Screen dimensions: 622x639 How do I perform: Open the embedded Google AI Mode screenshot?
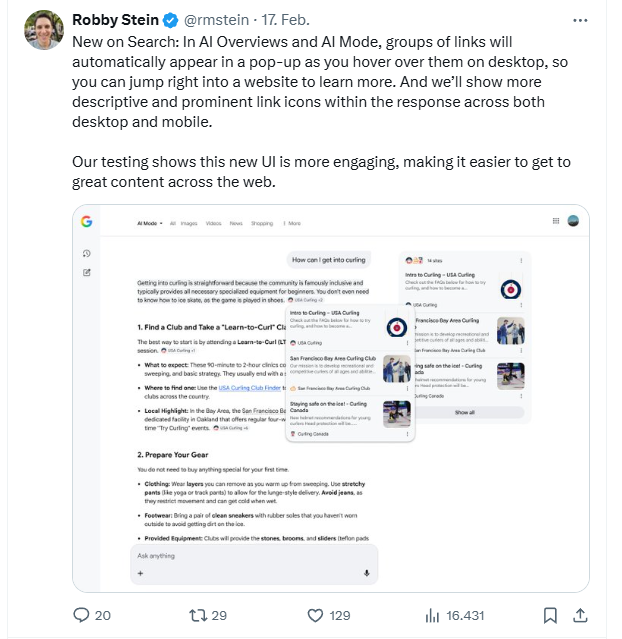point(330,400)
